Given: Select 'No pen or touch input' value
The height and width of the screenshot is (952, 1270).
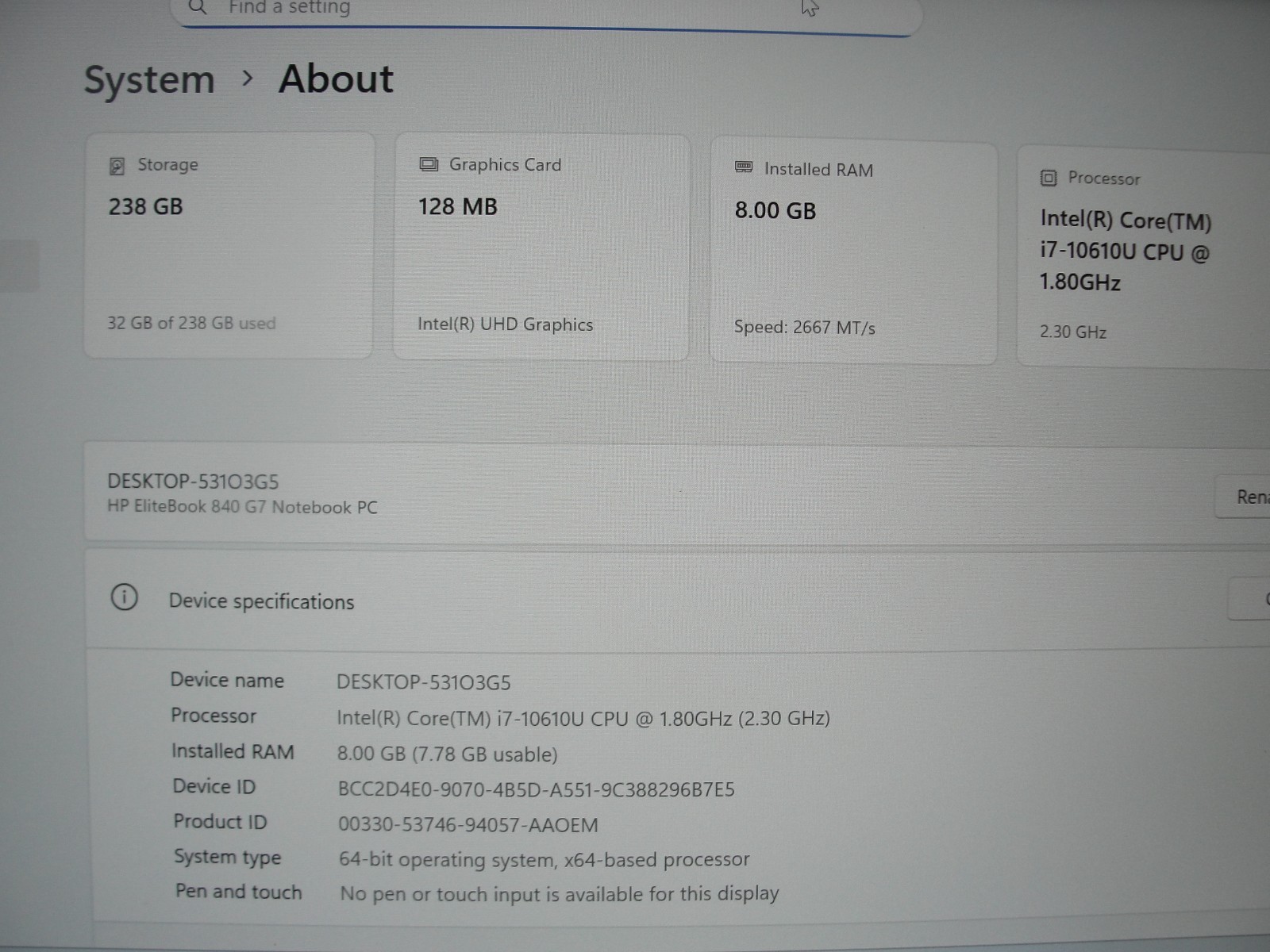Looking at the screenshot, I should pyautogui.click(x=560, y=894).
